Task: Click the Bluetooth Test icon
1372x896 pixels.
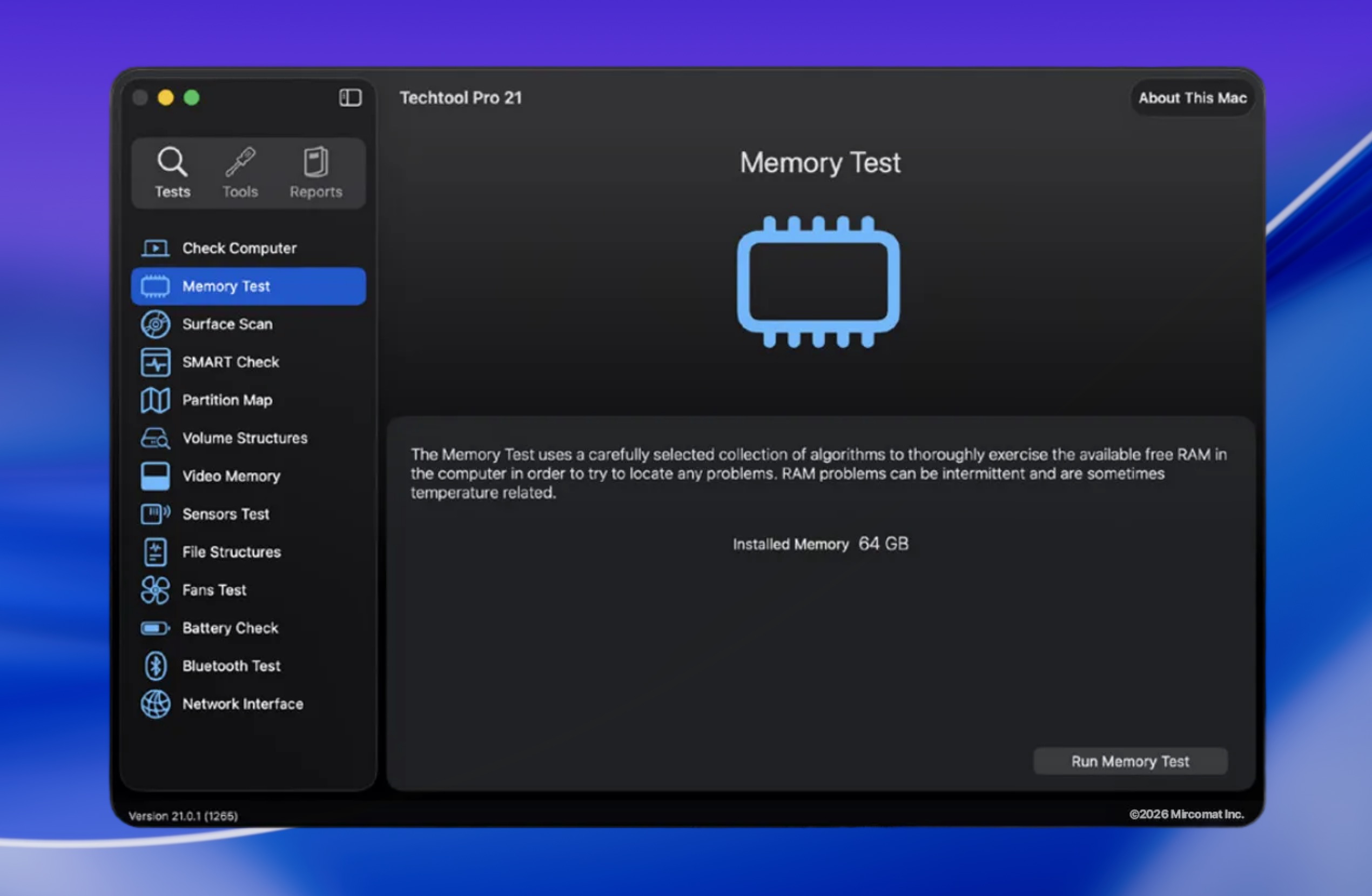Action: [155, 666]
